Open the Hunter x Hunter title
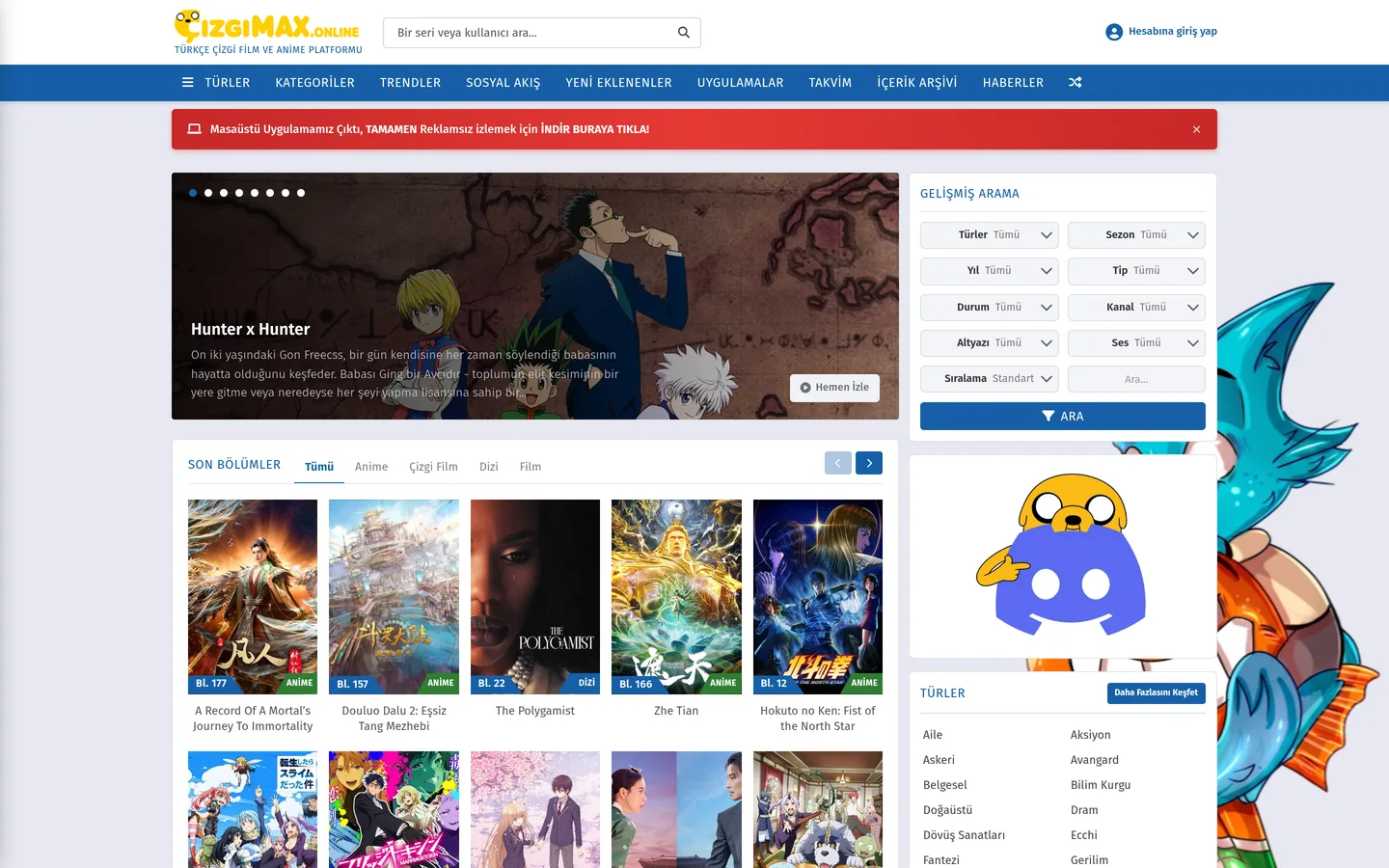 click(251, 330)
